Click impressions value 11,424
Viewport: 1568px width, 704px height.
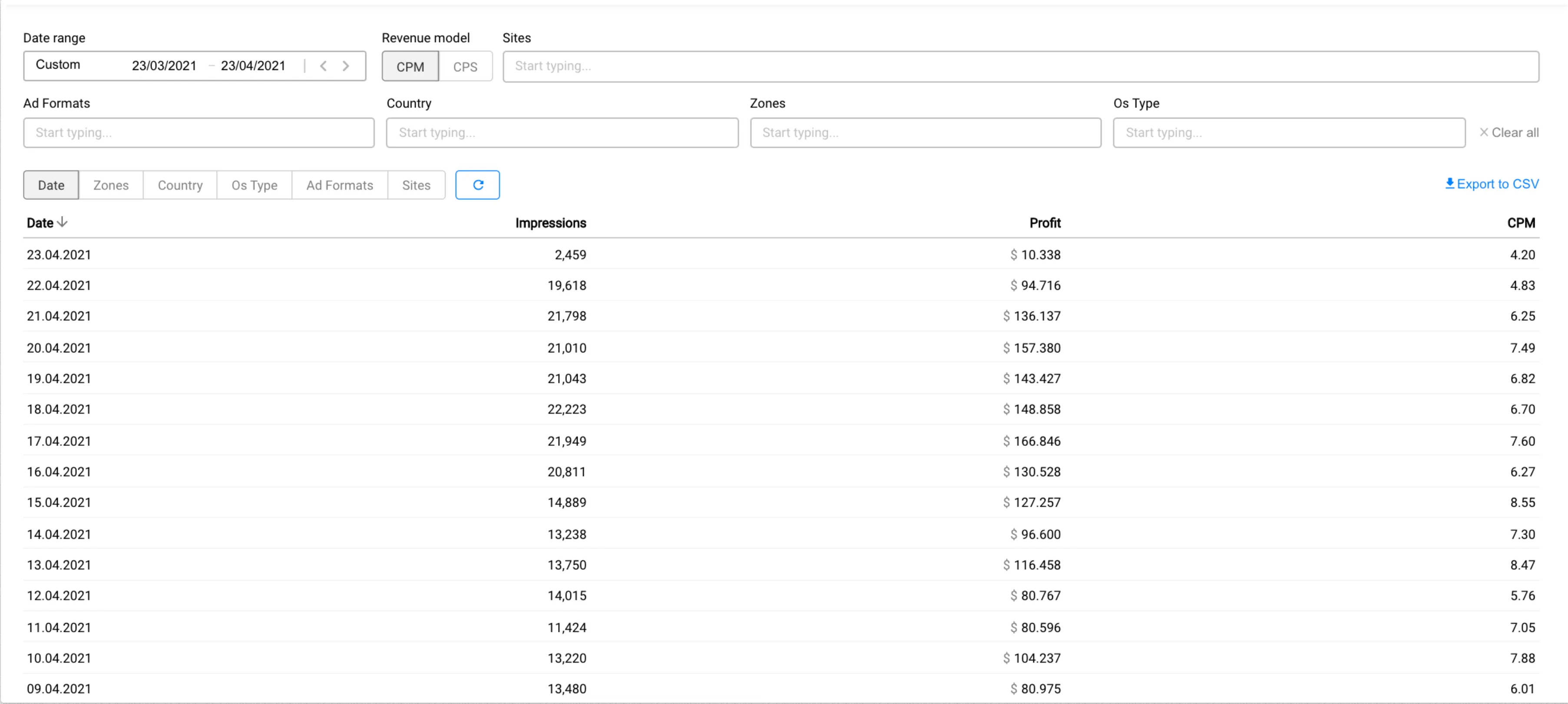click(x=567, y=627)
